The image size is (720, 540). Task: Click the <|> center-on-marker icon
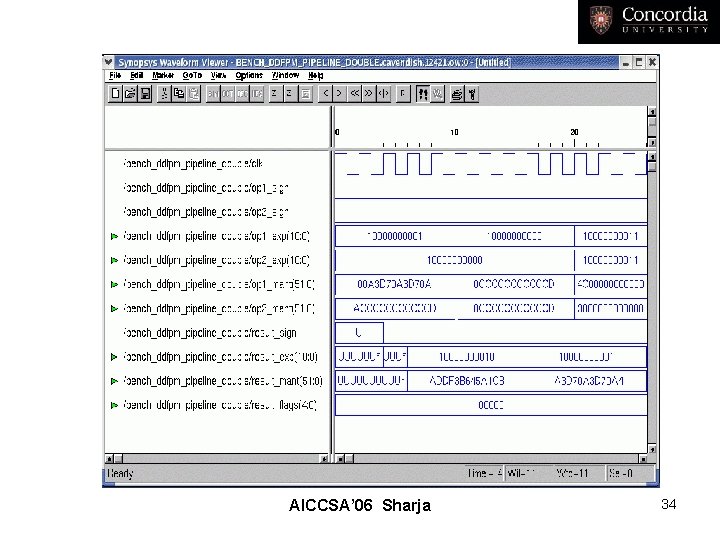pyautogui.click(x=383, y=94)
